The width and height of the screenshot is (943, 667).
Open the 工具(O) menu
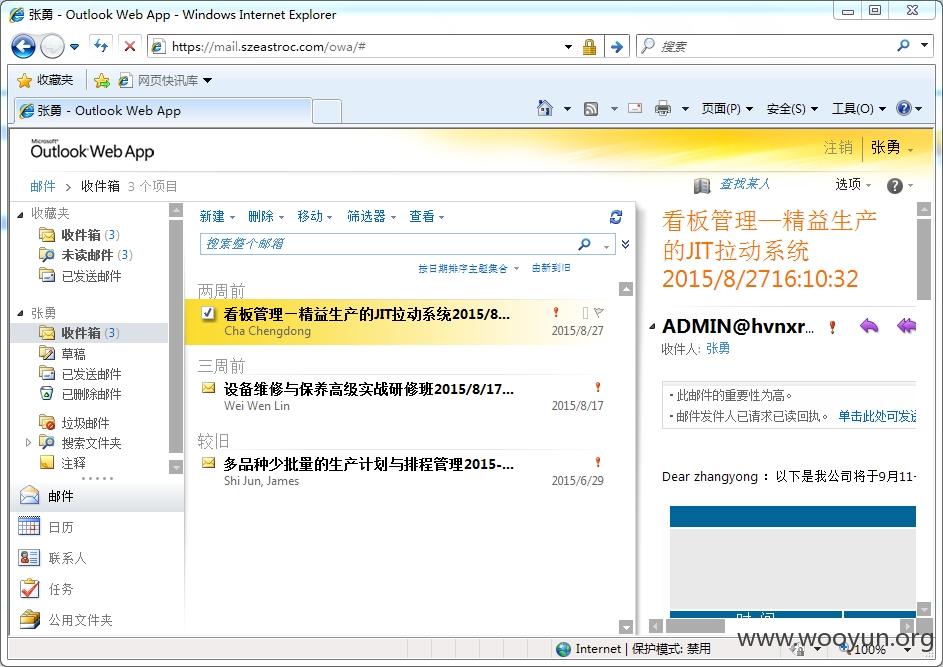859,109
